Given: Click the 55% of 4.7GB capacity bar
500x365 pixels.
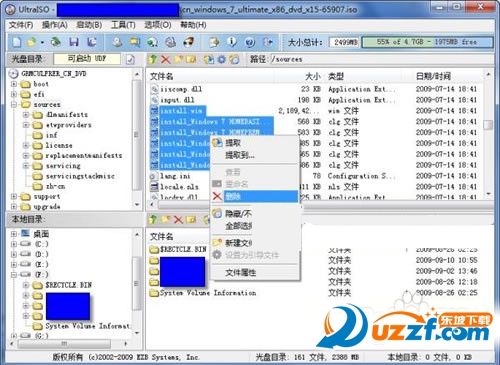Looking at the screenshot, I should point(427,42).
